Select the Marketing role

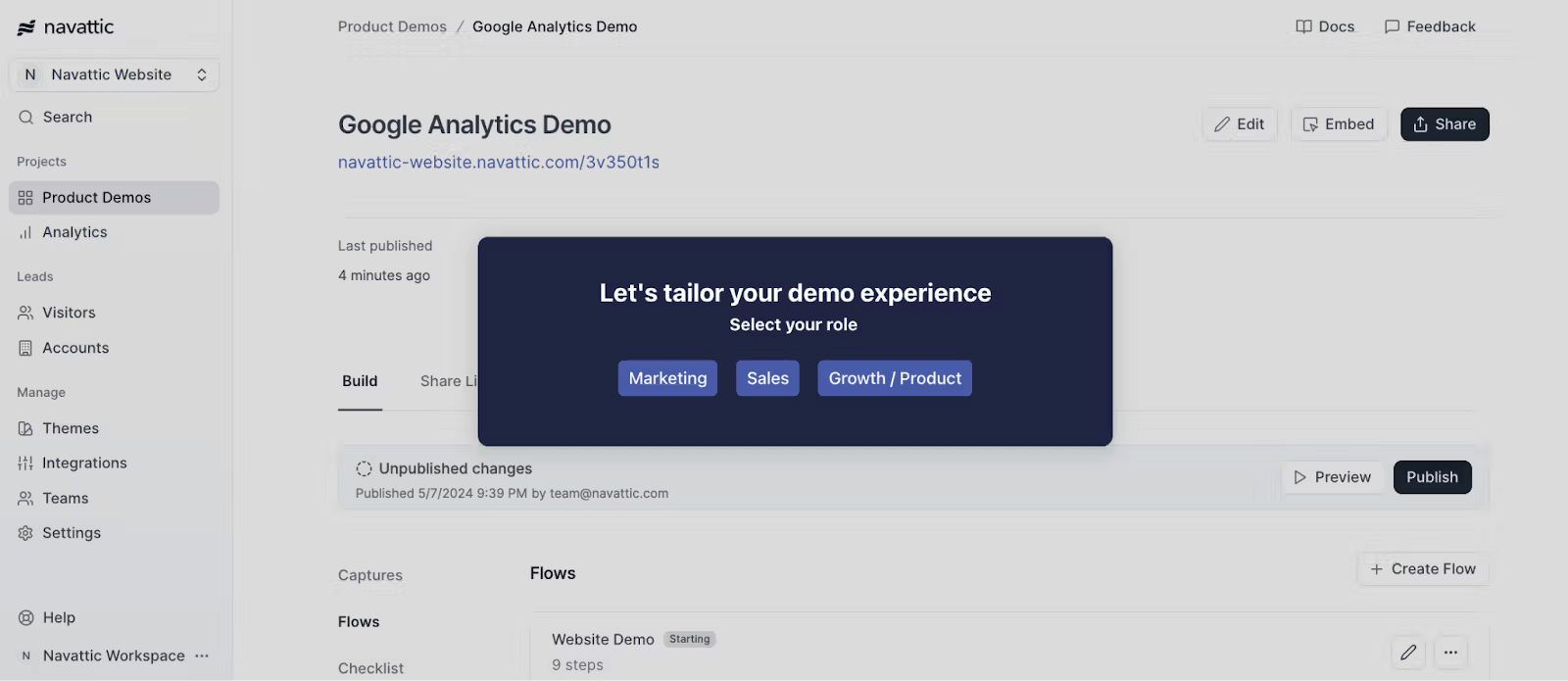[x=667, y=378]
